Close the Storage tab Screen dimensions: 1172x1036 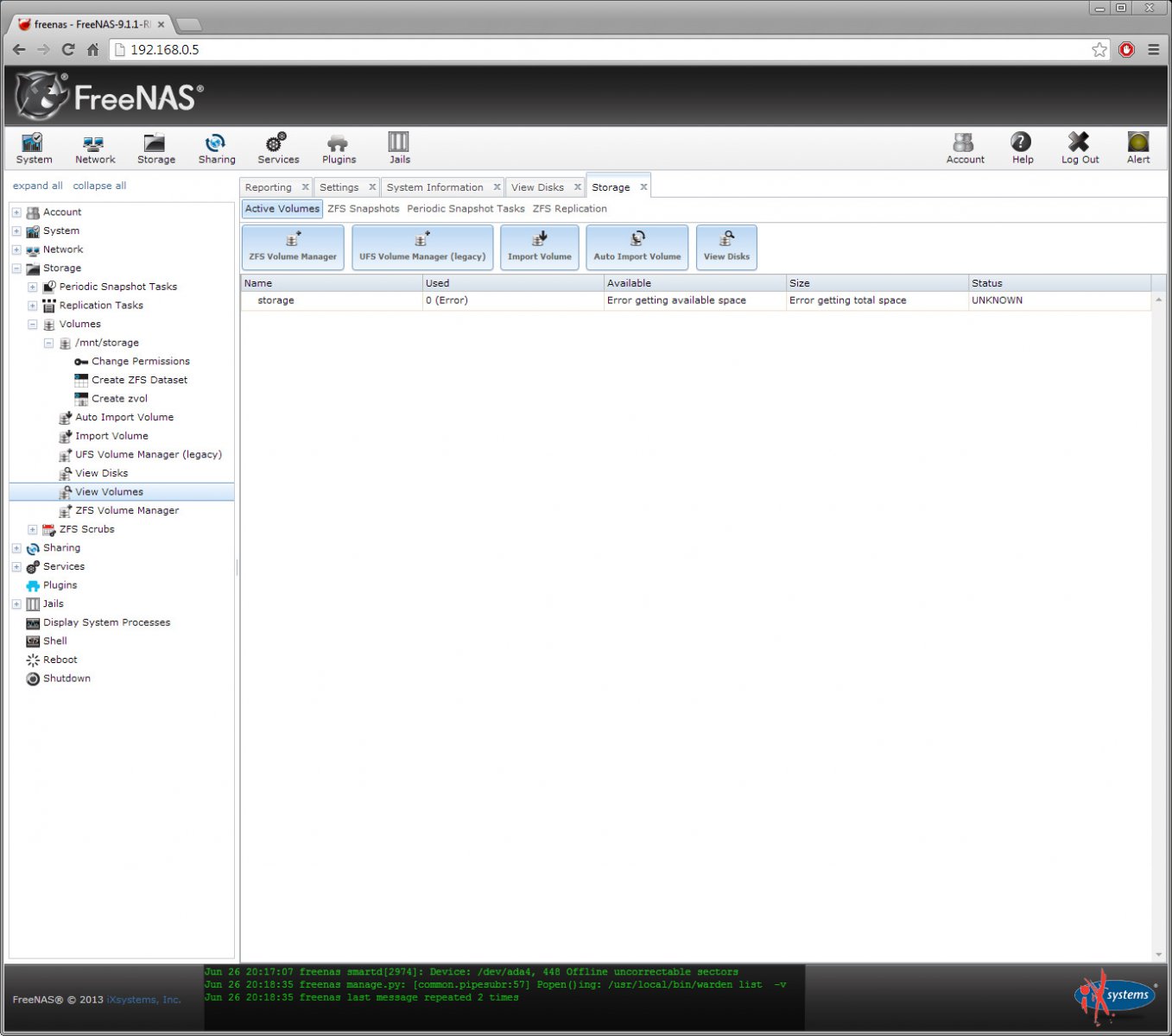(643, 187)
